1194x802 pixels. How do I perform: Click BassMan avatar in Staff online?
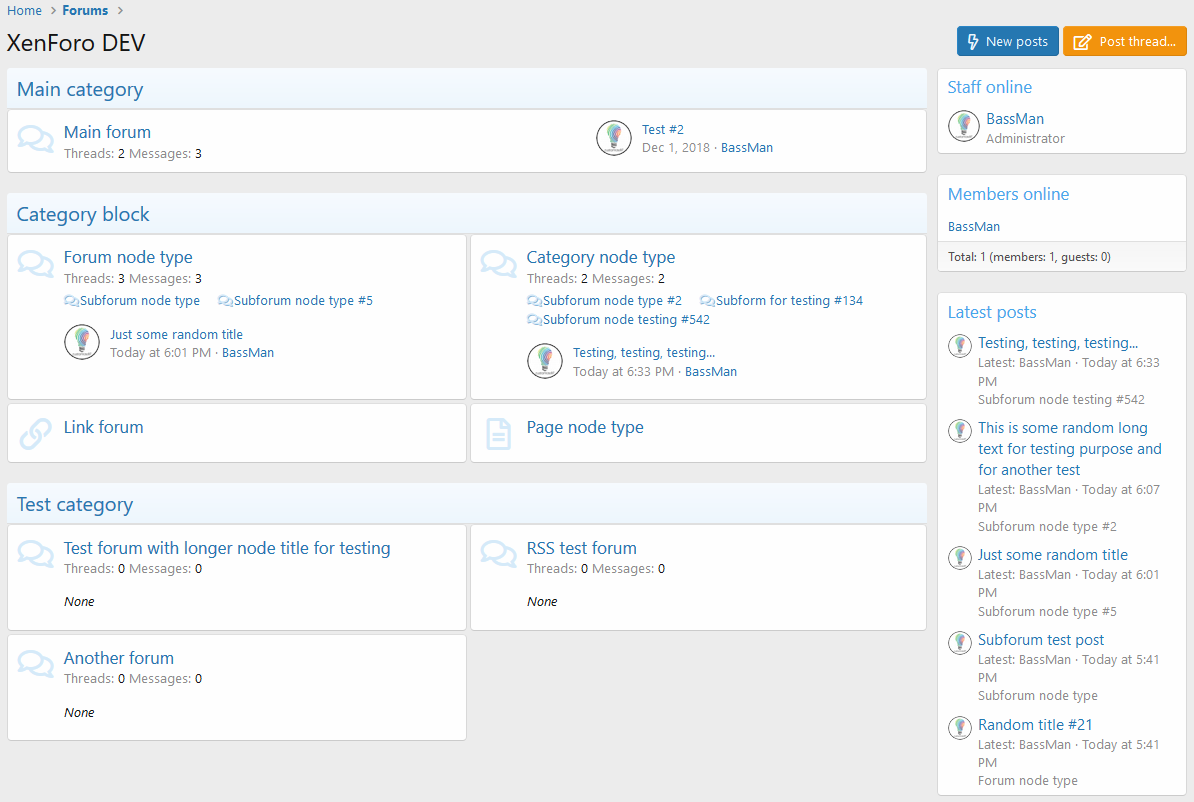pyautogui.click(x=963, y=126)
